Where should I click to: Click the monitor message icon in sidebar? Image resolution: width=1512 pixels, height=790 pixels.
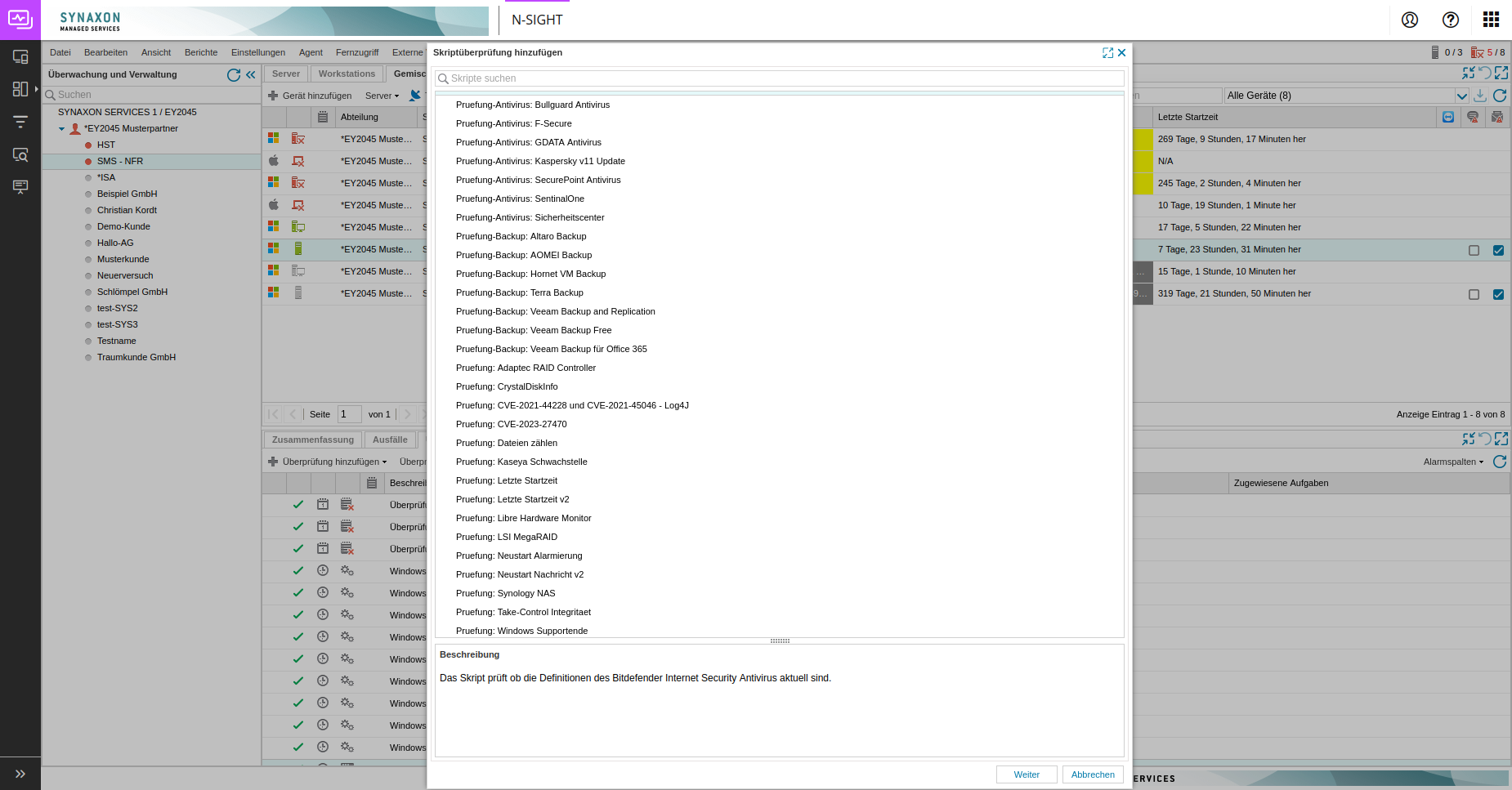point(20,187)
